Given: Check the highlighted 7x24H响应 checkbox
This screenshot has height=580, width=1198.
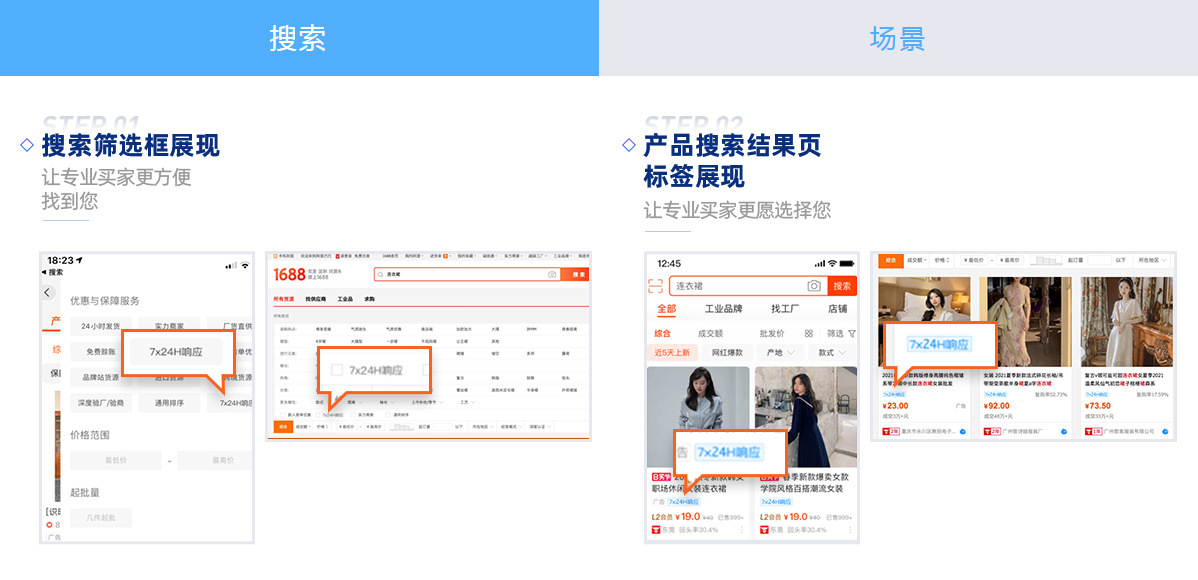Looking at the screenshot, I should tap(337, 370).
